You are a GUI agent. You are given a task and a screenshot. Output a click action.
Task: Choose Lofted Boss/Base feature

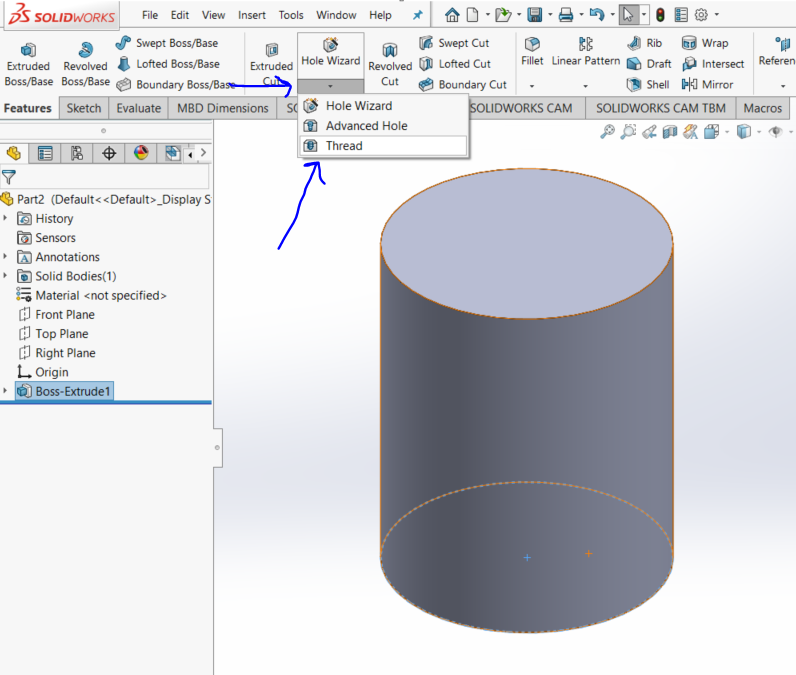coord(169,64)
